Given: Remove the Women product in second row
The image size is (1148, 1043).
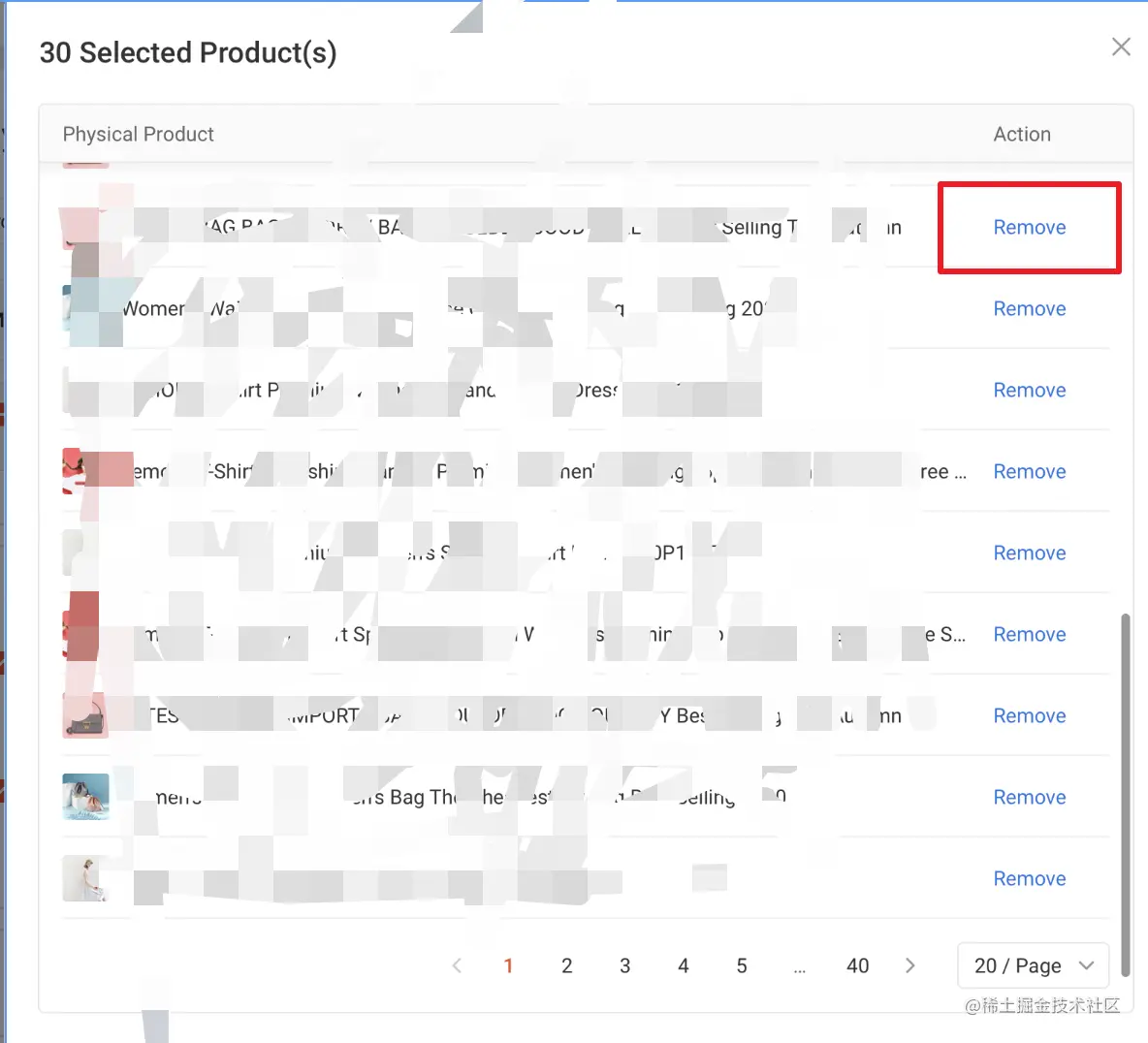Looking at the screenshot, I should tap(1029, 309).
